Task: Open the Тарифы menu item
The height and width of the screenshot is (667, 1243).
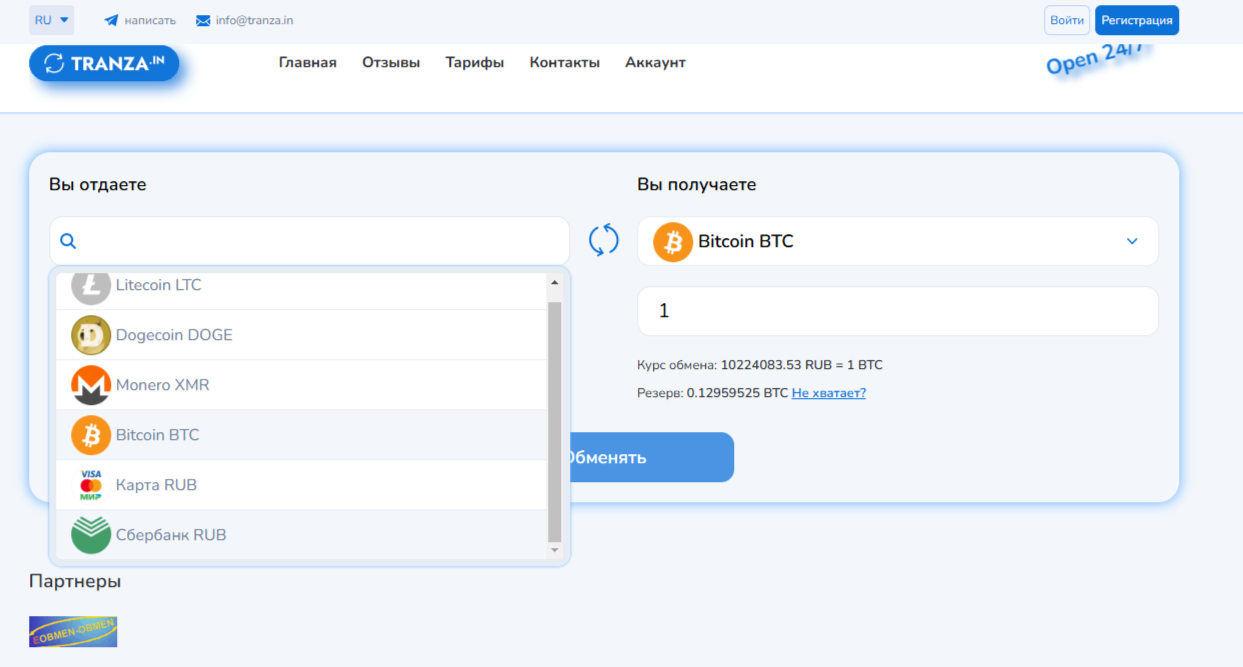Action: (x=475, y=62)
